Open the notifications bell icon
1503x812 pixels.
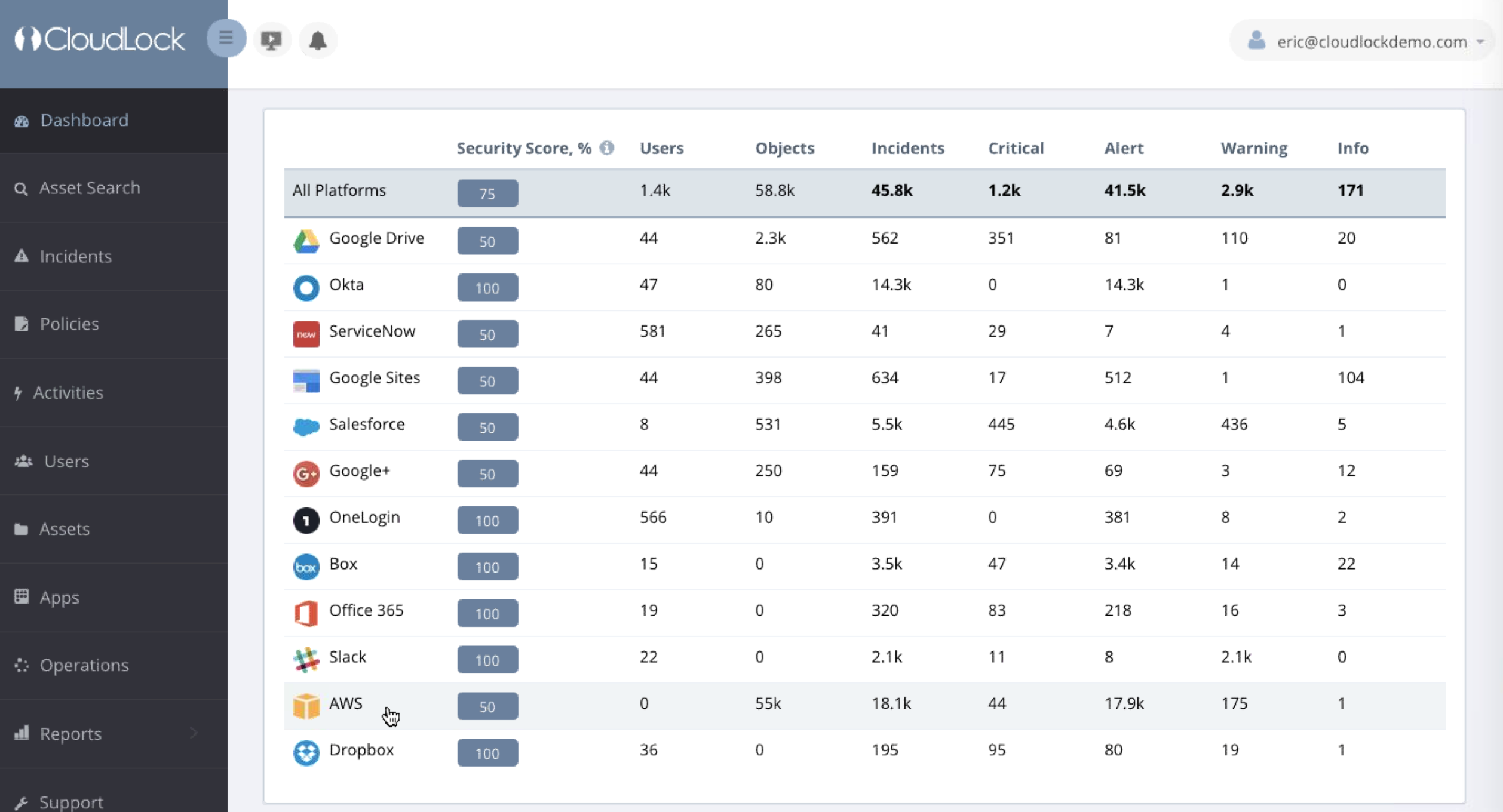tap(318, 40)
